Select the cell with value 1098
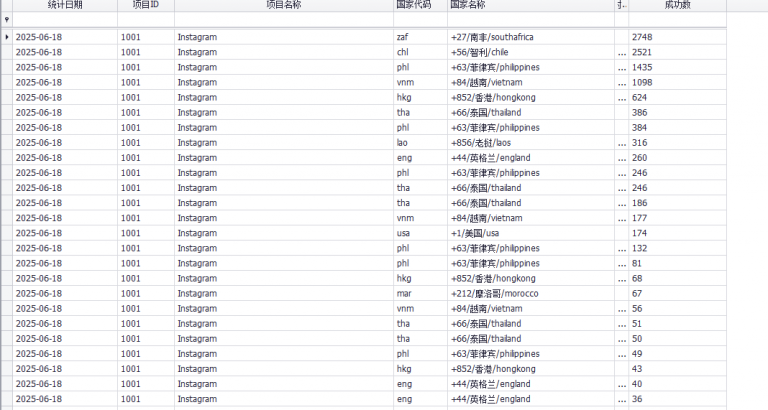The width and height of the screenshot is (768, 410). click(678, 82)
